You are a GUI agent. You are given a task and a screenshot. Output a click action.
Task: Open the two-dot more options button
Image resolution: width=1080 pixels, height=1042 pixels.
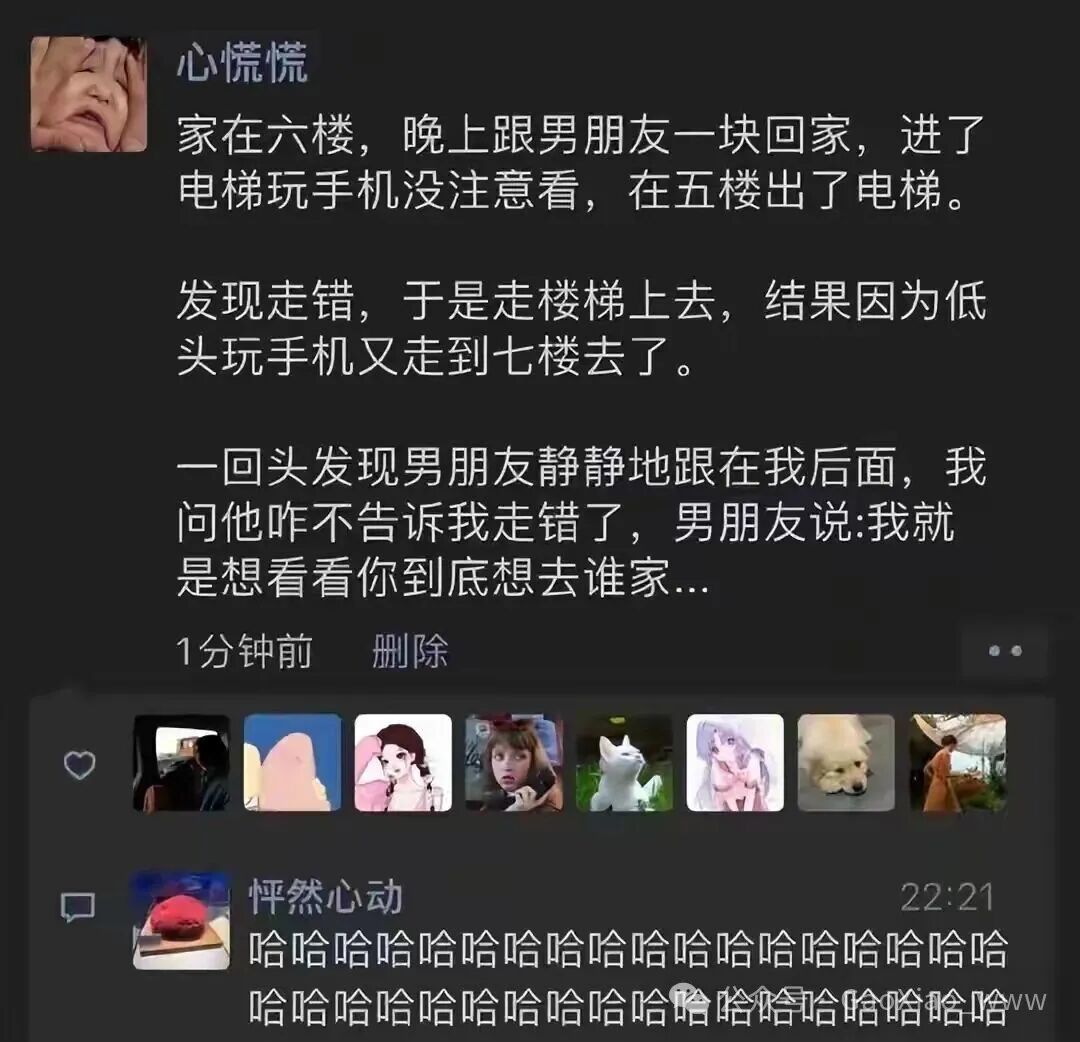[x=1005, y=650]
